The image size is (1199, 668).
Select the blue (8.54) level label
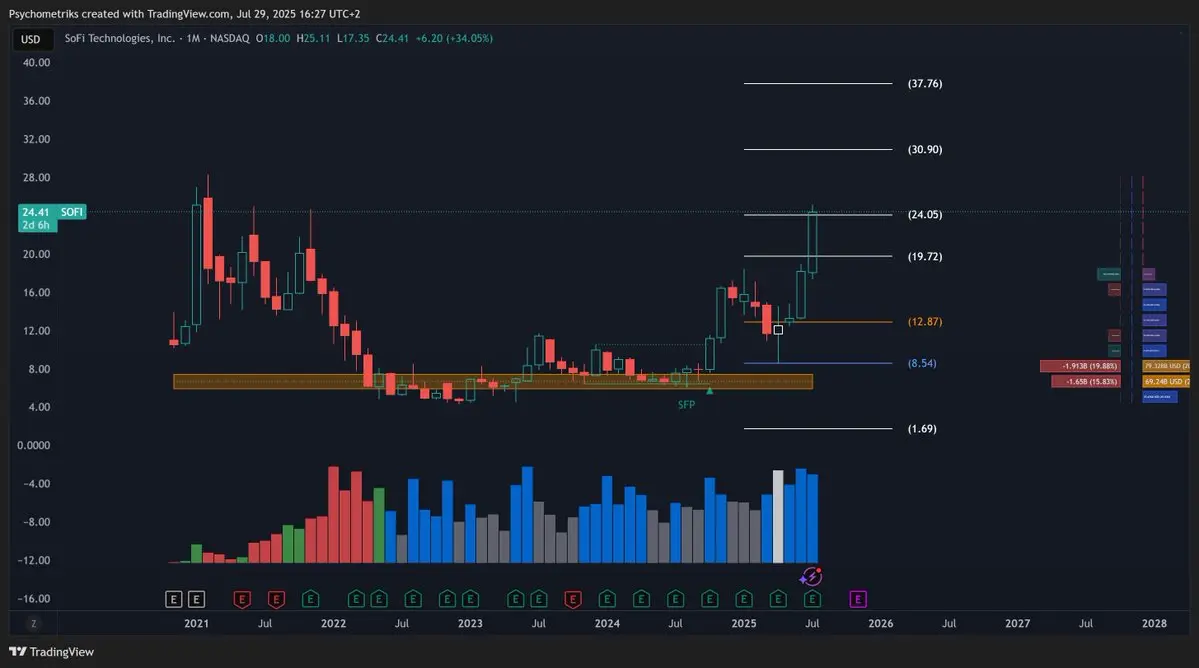pyautogui.click(x=921, y=363)
